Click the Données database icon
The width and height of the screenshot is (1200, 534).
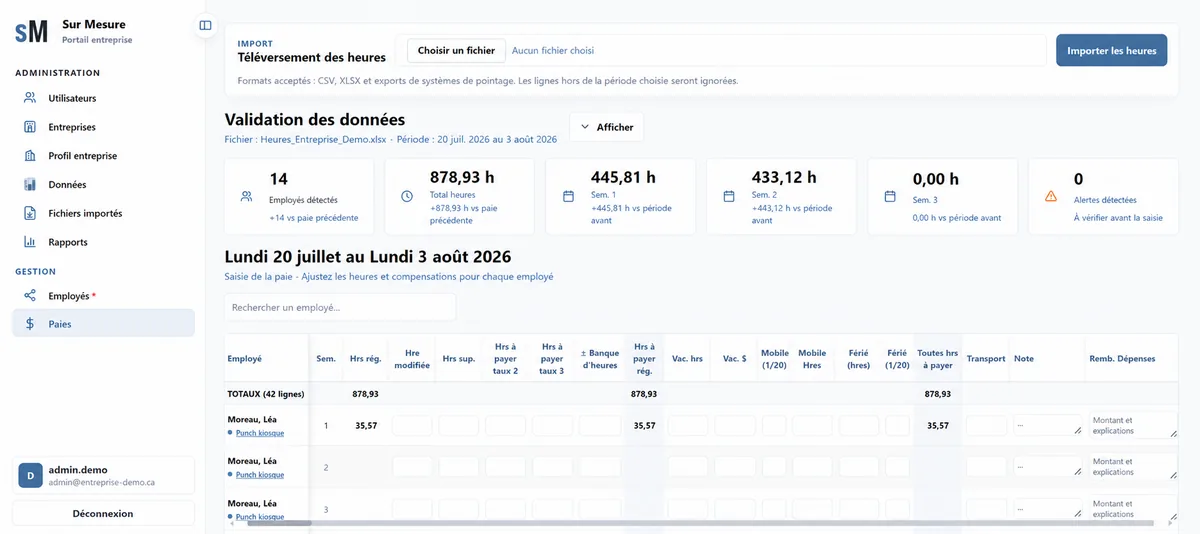coord(30,185)
